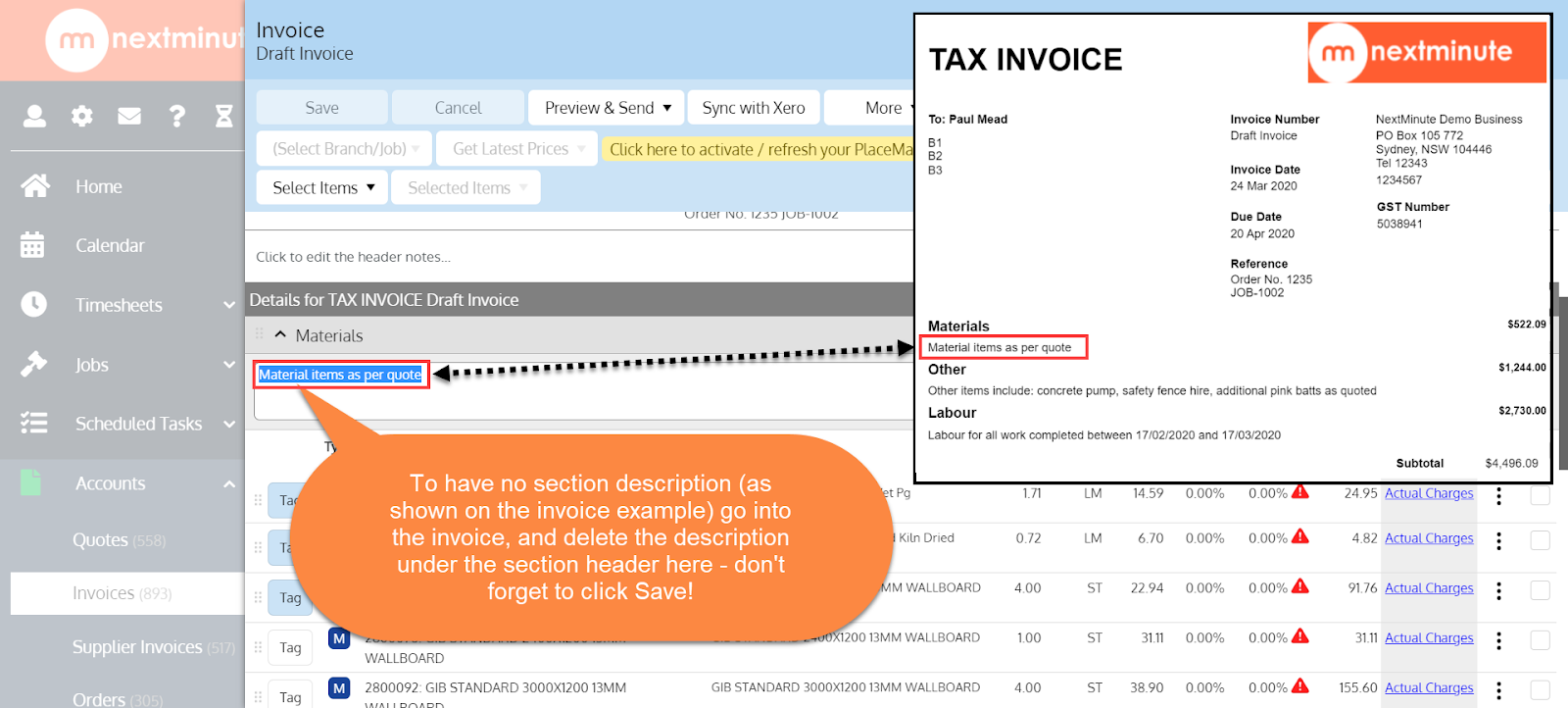
Task: Expand the Timesheets menu chevron
Action: point(229,305)
